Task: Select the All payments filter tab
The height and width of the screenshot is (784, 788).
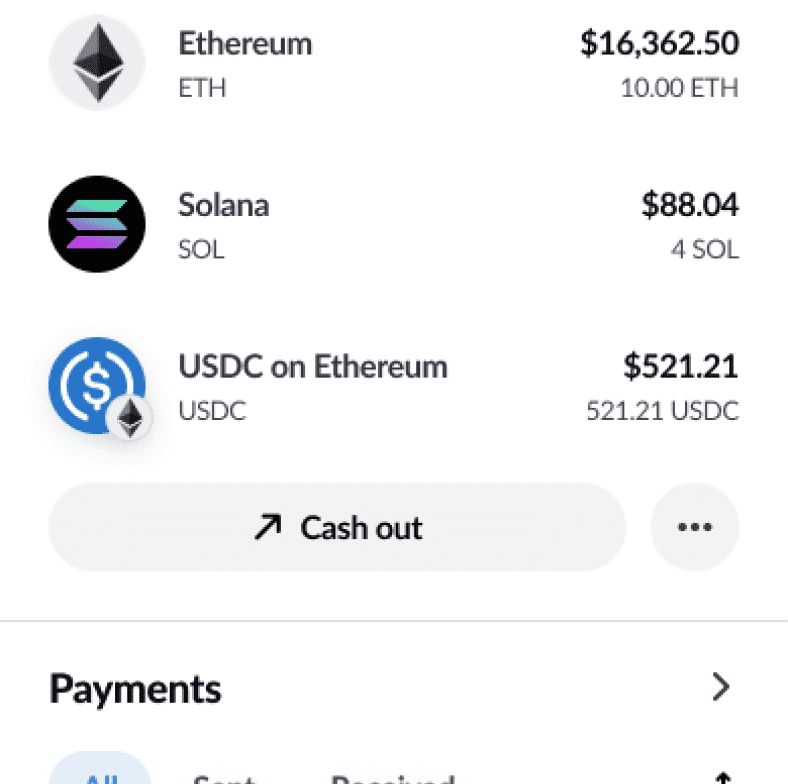Action: (100, 769)
